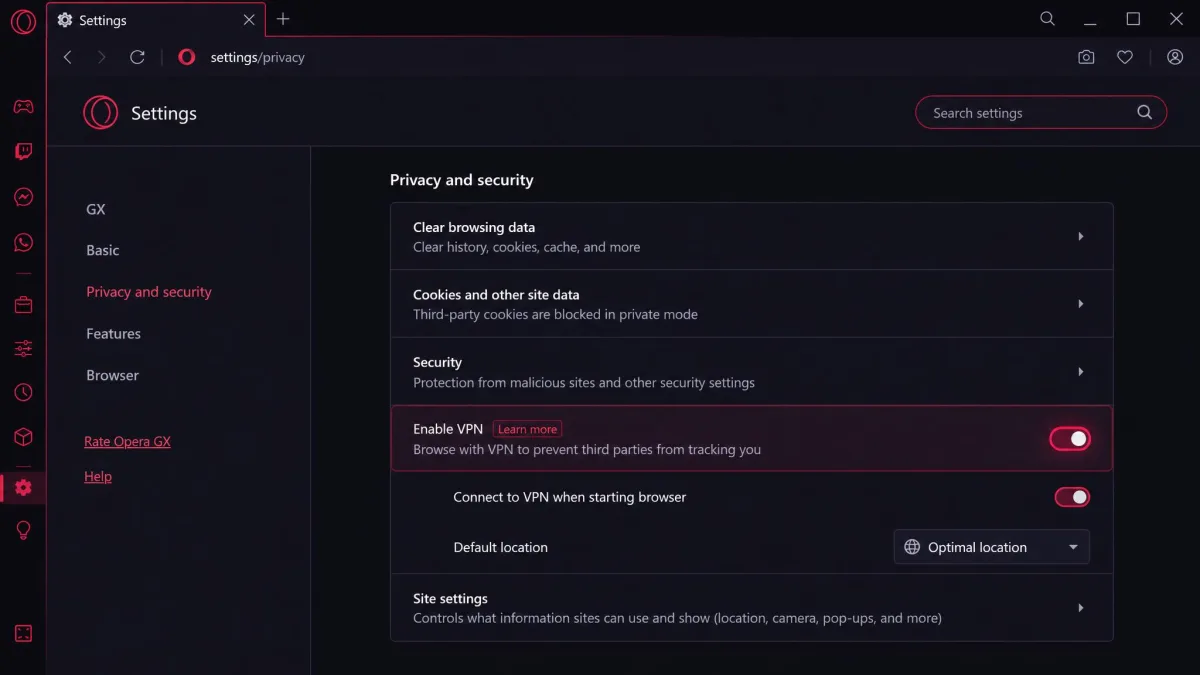This screenshot has width=1200, height=675.
Task: Select Features in settings navigation
Action: [x=113, y=334]
